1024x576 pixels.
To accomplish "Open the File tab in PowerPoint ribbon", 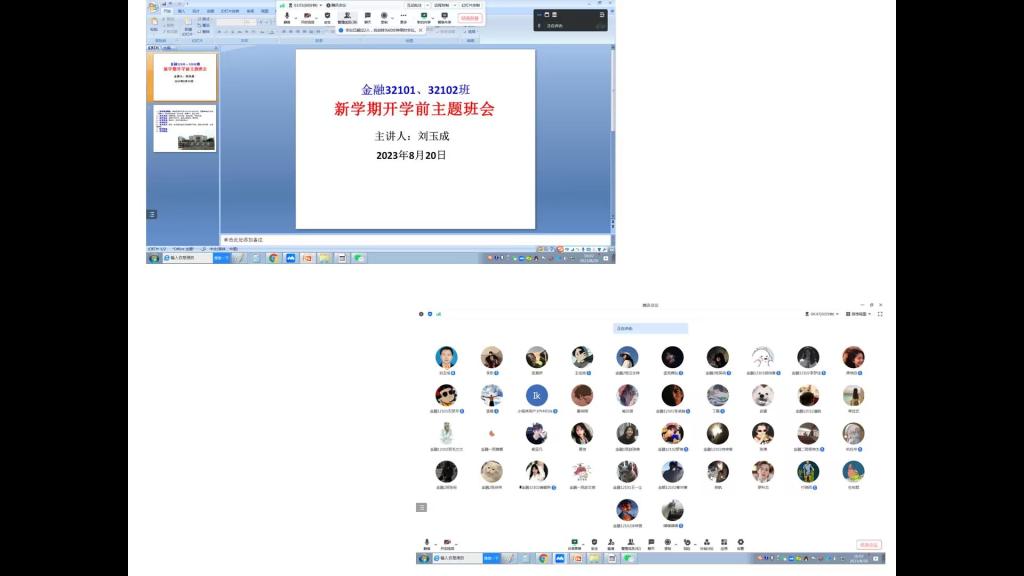I will tap(167, 11).
